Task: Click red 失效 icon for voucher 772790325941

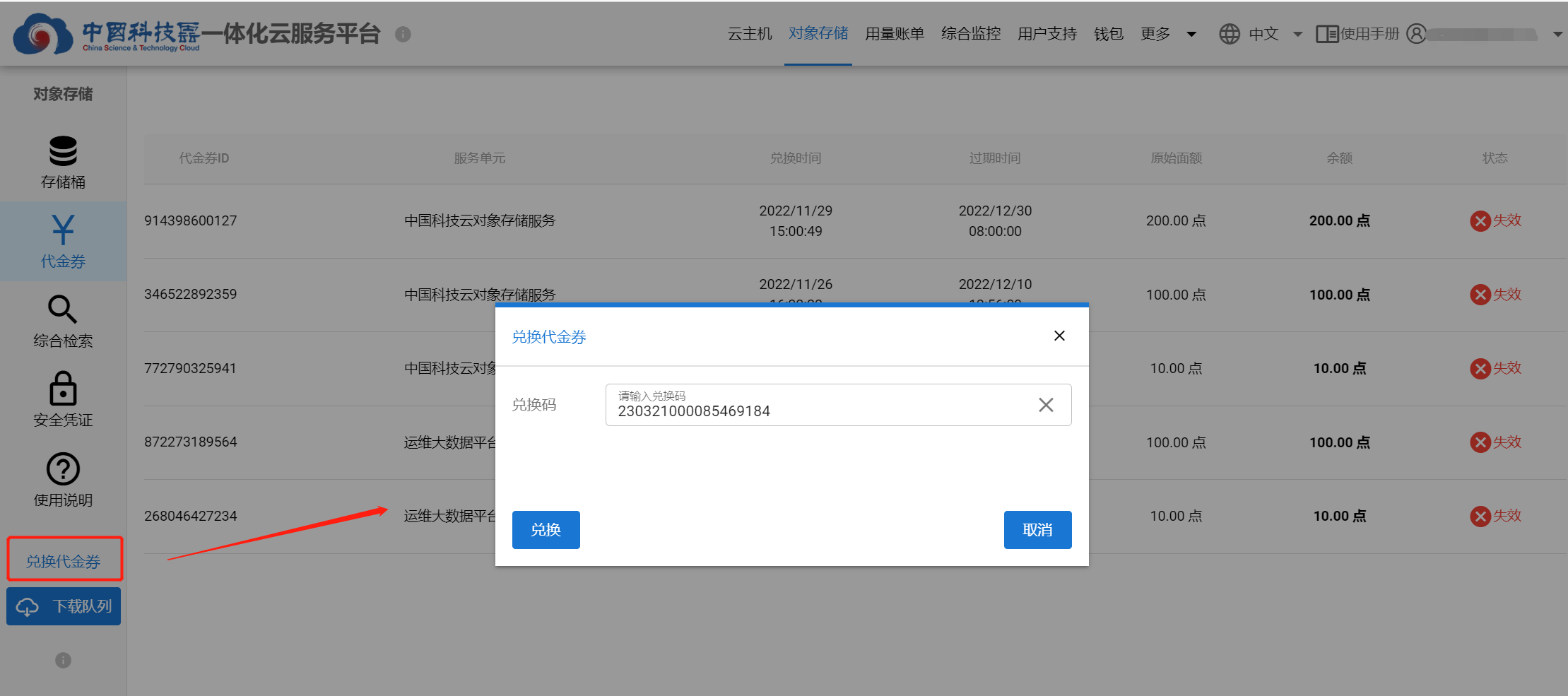Action: tap(1480, 368)
